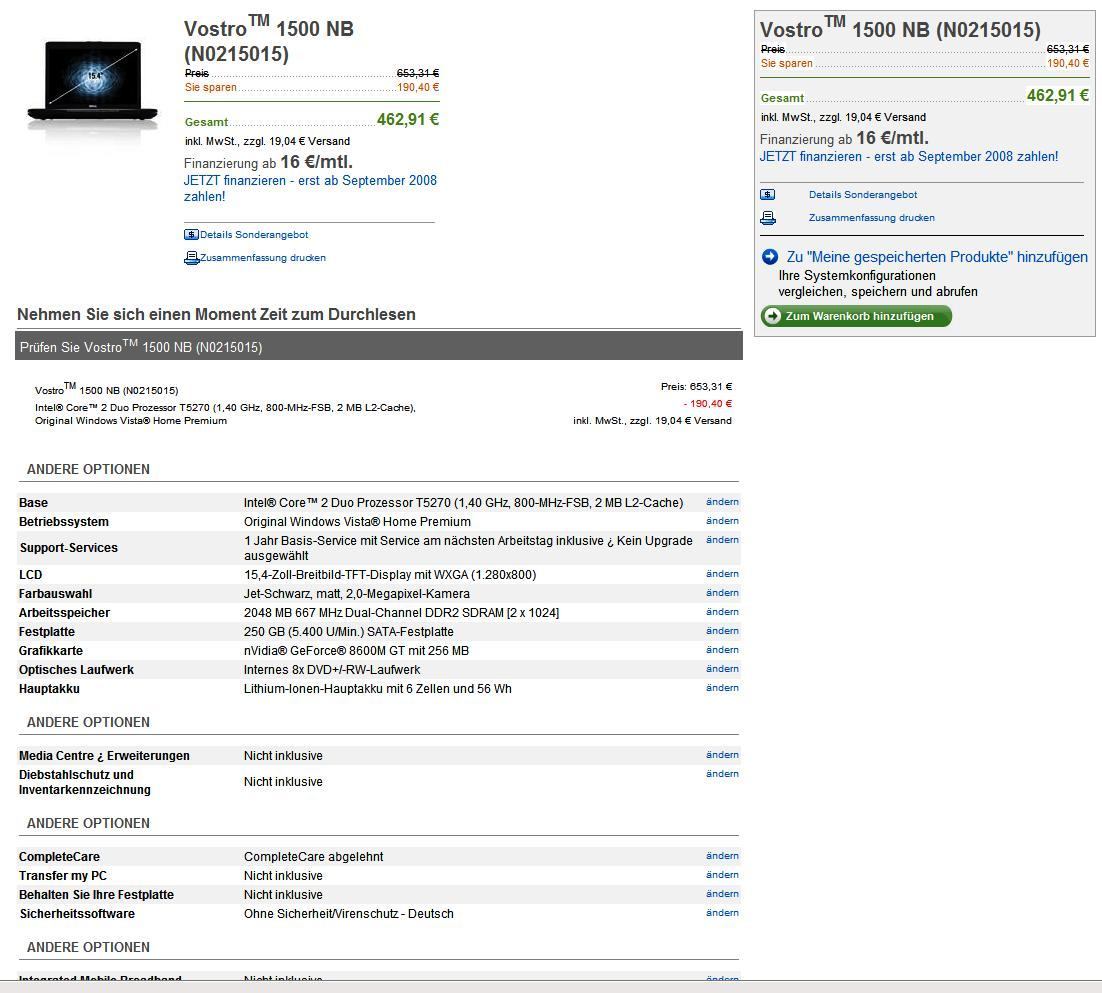The image size is (1102, 993).
Task: Click ändern for the CompleteCare row
Action: (x=722, y=856)
